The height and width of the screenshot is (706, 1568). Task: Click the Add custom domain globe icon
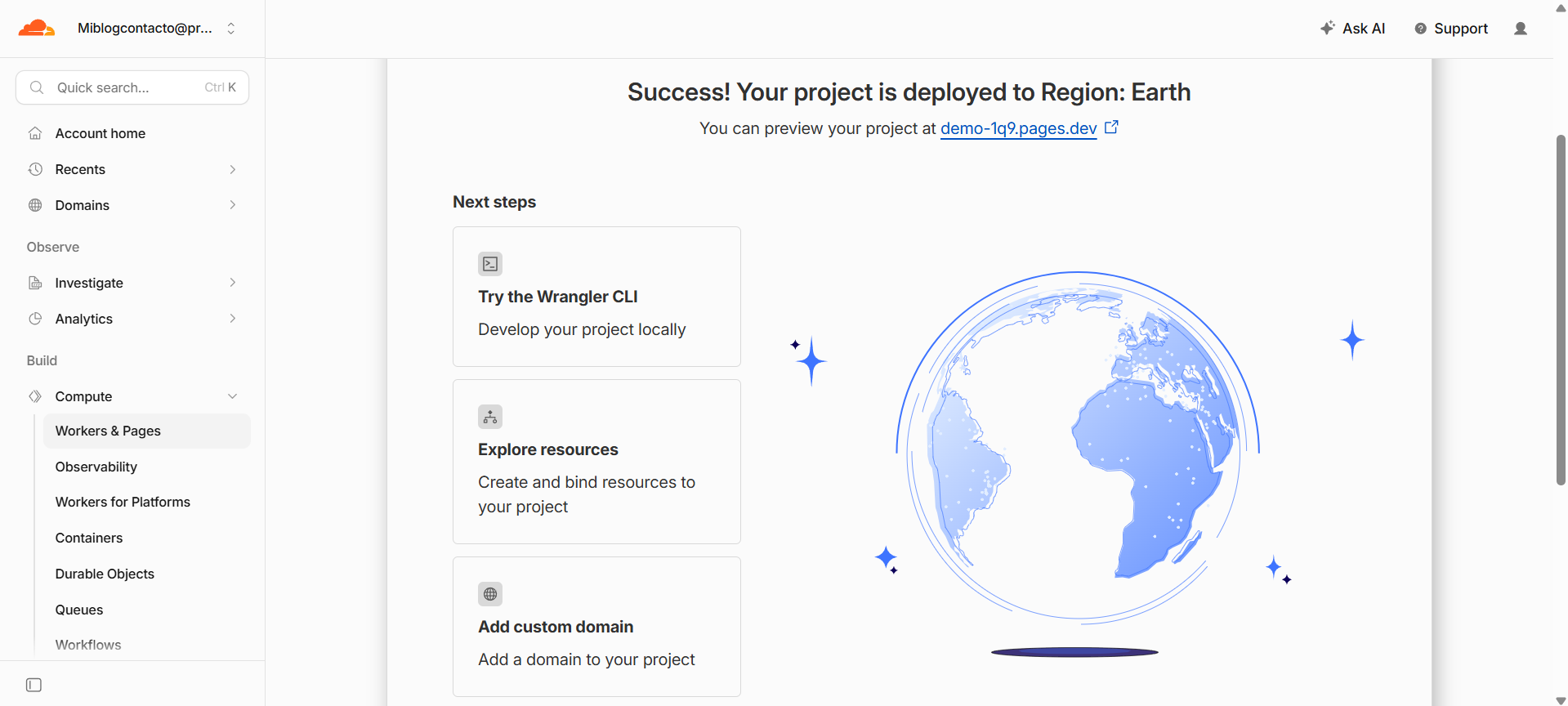coord(490,594)
